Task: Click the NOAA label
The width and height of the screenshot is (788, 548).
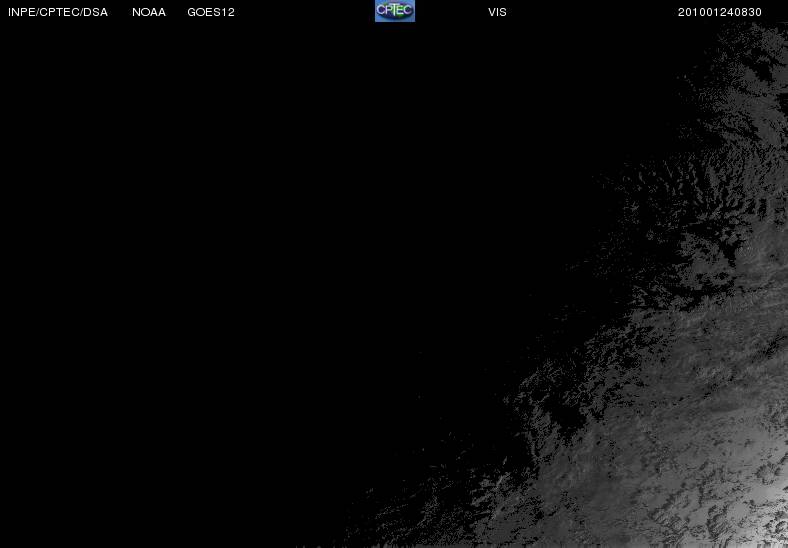Action: (x=149, y=12)
